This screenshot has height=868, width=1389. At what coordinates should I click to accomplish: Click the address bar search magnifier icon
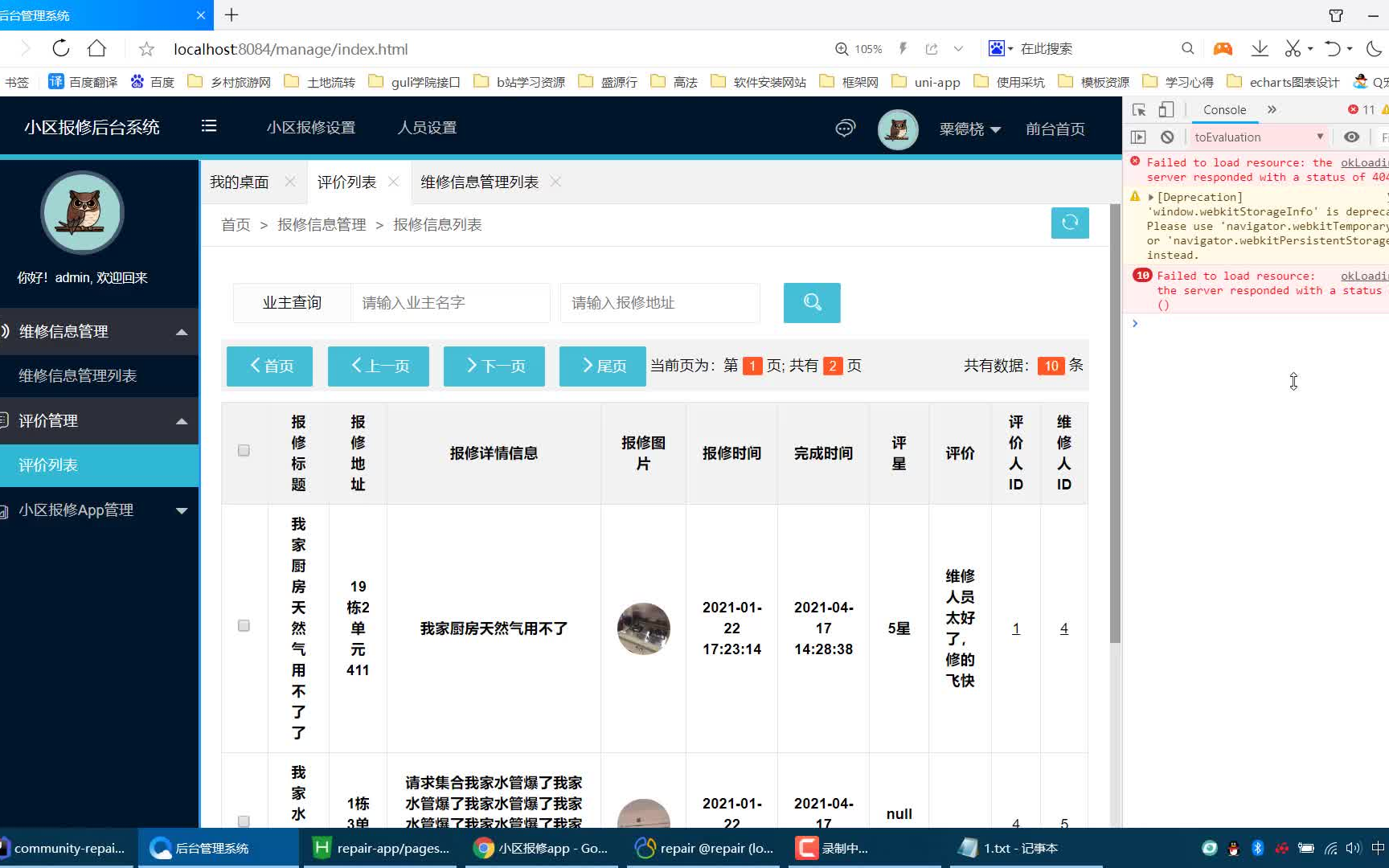tap(1187, 49)
